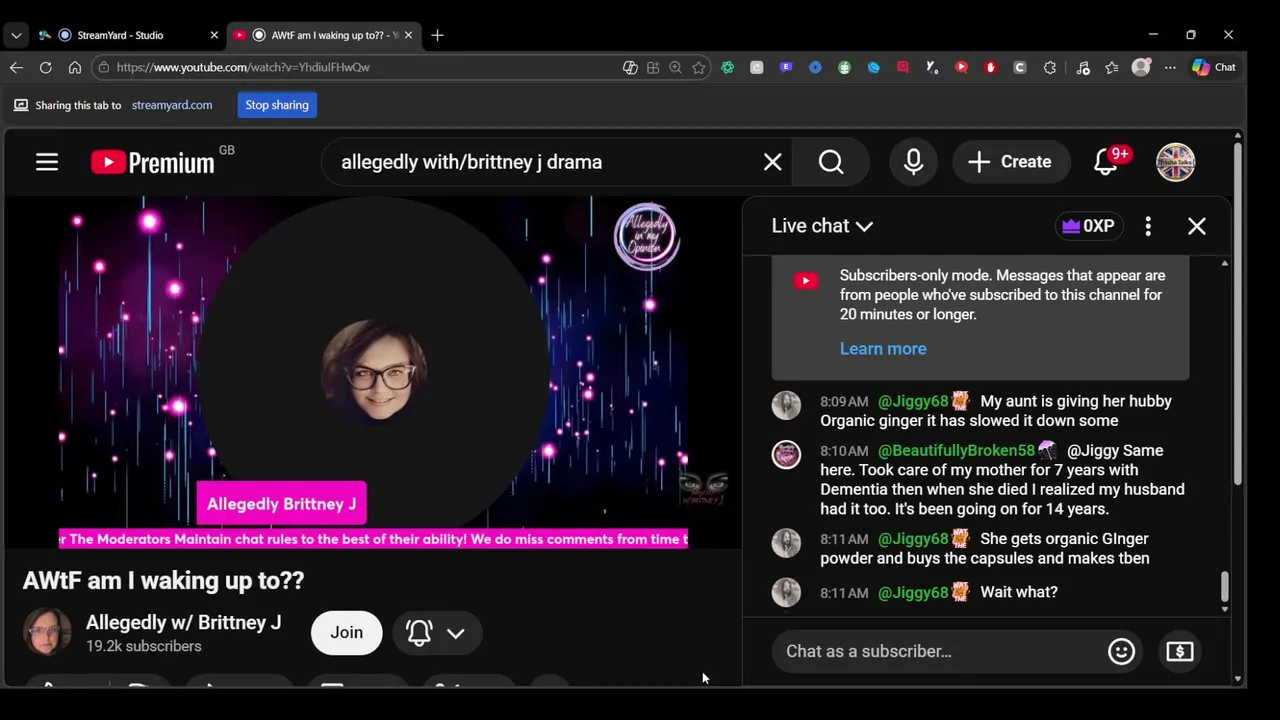Screen dimensions: 1280x720
Task: Clear the search query with the X
Action: click(x=772, y=162)
